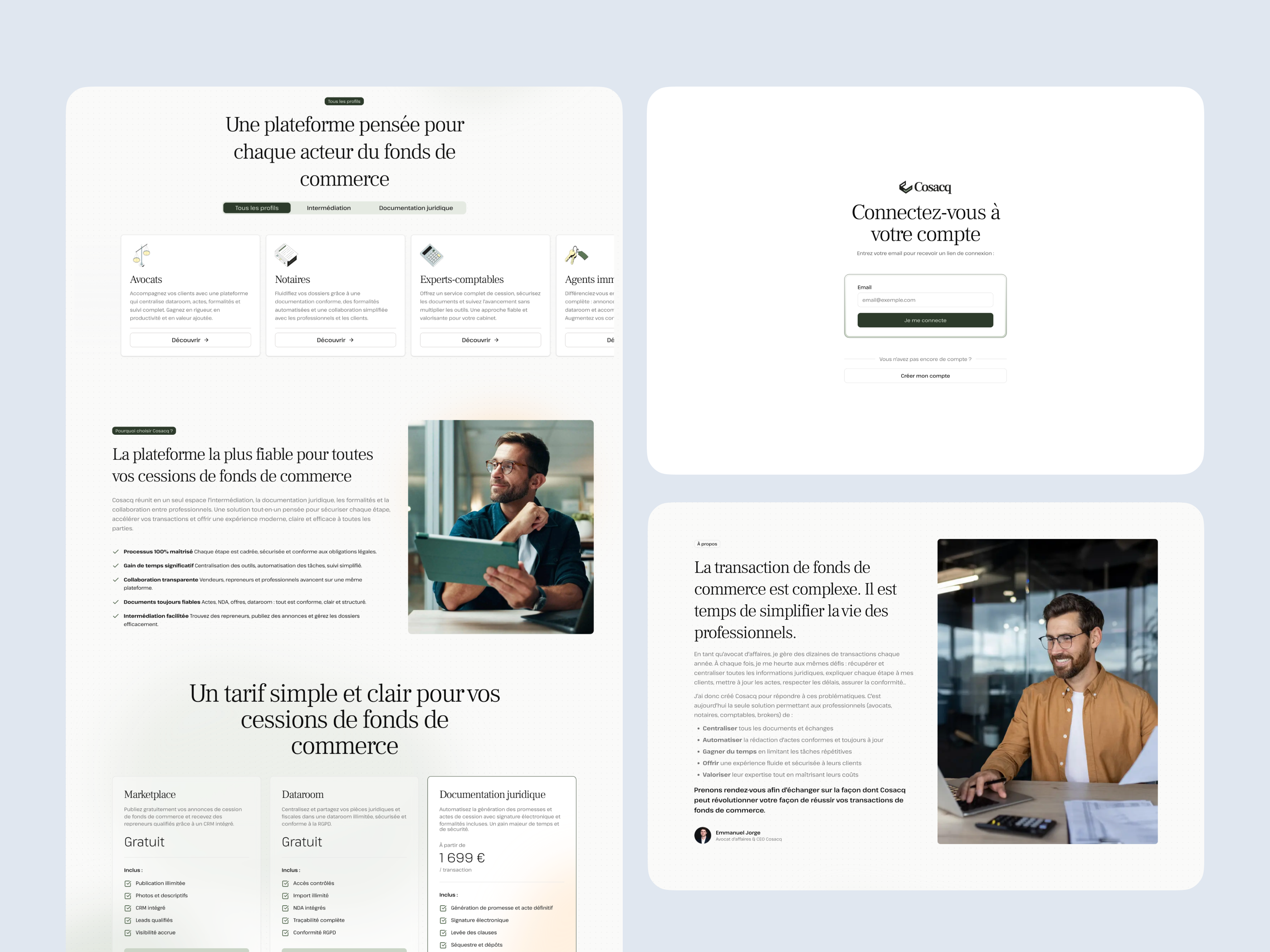This screenshot has height=952, width=1270.
Task: Select the Tous les profils tab
Action: (257, 208)
